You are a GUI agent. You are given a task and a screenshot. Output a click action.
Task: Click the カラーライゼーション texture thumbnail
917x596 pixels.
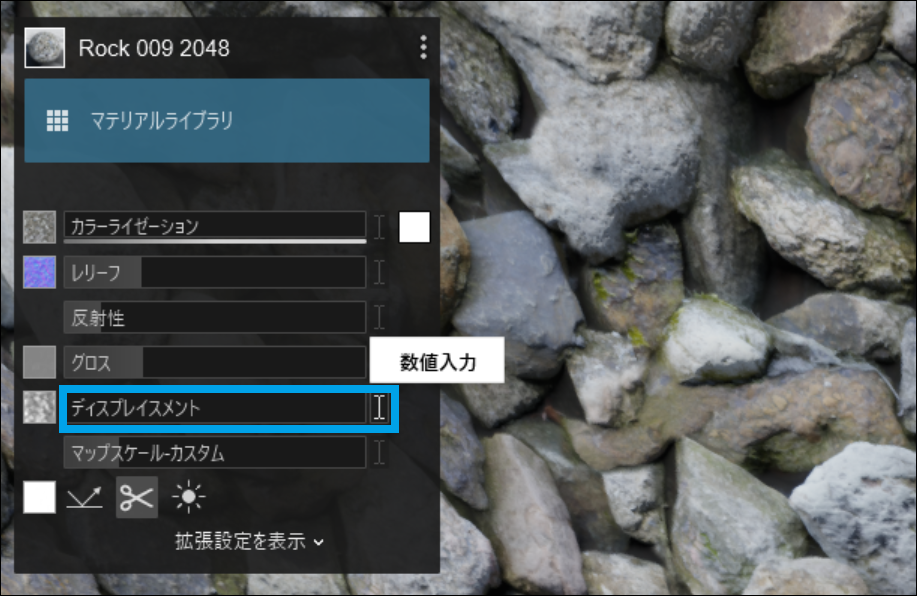click(39, 227)
